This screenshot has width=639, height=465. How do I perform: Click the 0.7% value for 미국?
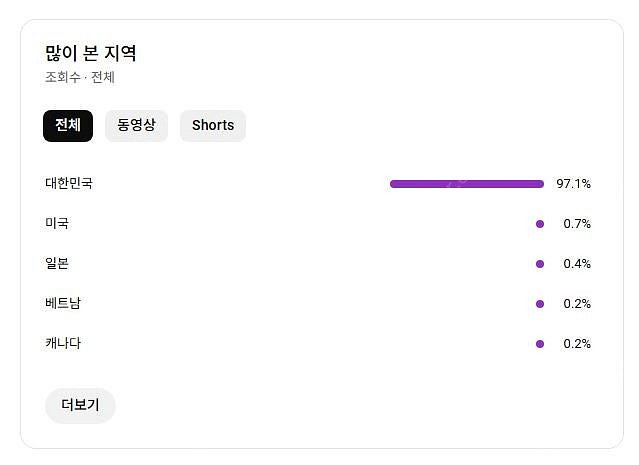tap(577, 224)
